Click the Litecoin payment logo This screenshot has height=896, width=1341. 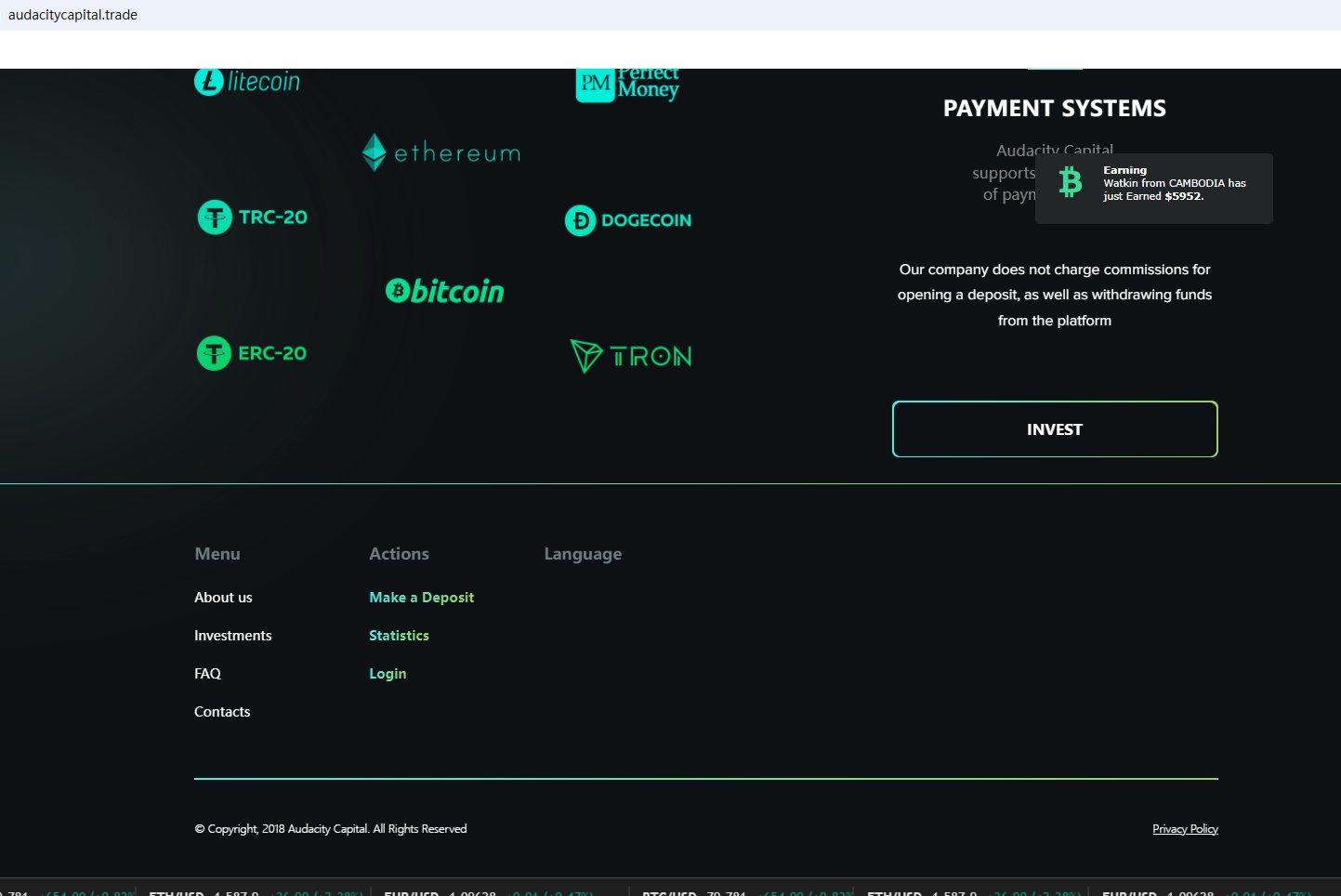coord(247,82)
